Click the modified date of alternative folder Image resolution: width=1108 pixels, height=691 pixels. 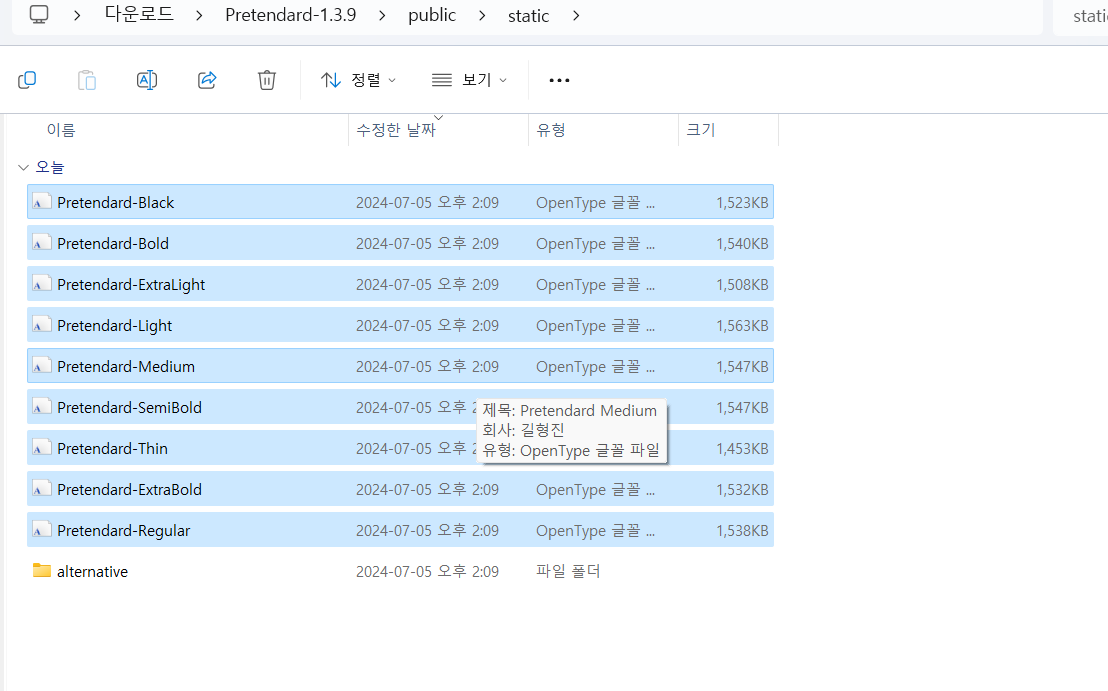click(x=427, y=572)
